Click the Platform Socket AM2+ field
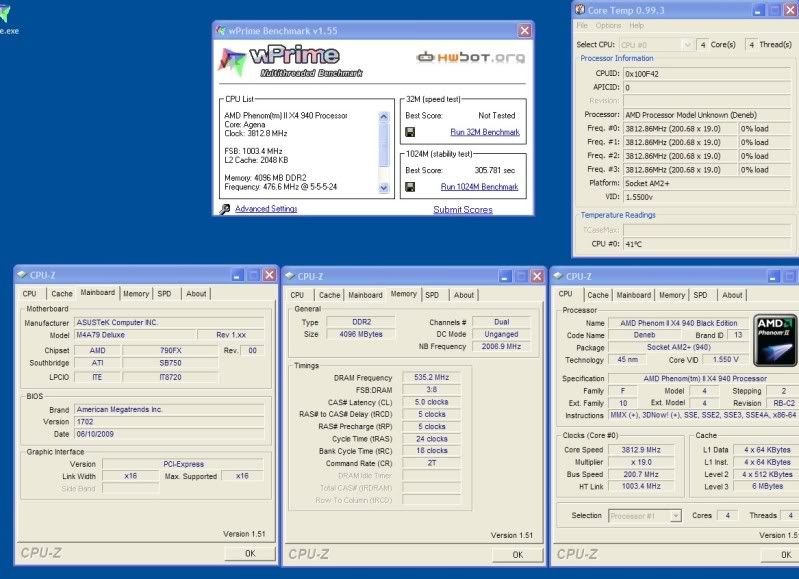 click(x=707, y=183)
